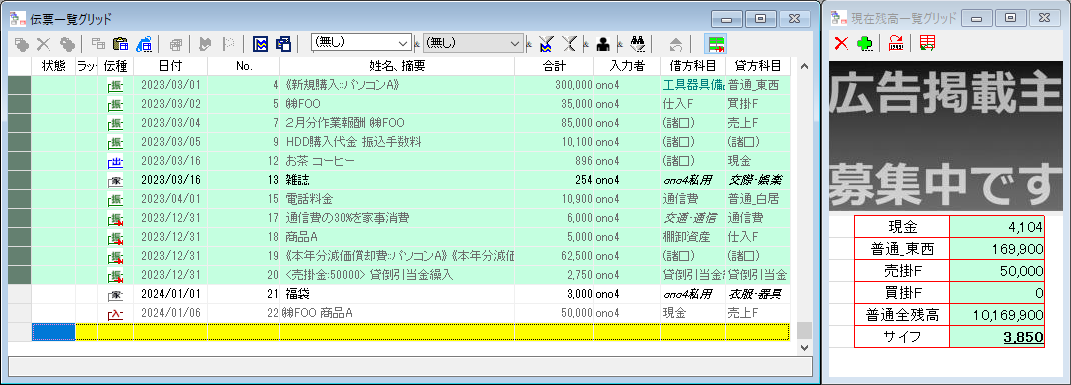The image size is (1071, 385).
Task: Click the No. column header
Action: tap(244, 66)
